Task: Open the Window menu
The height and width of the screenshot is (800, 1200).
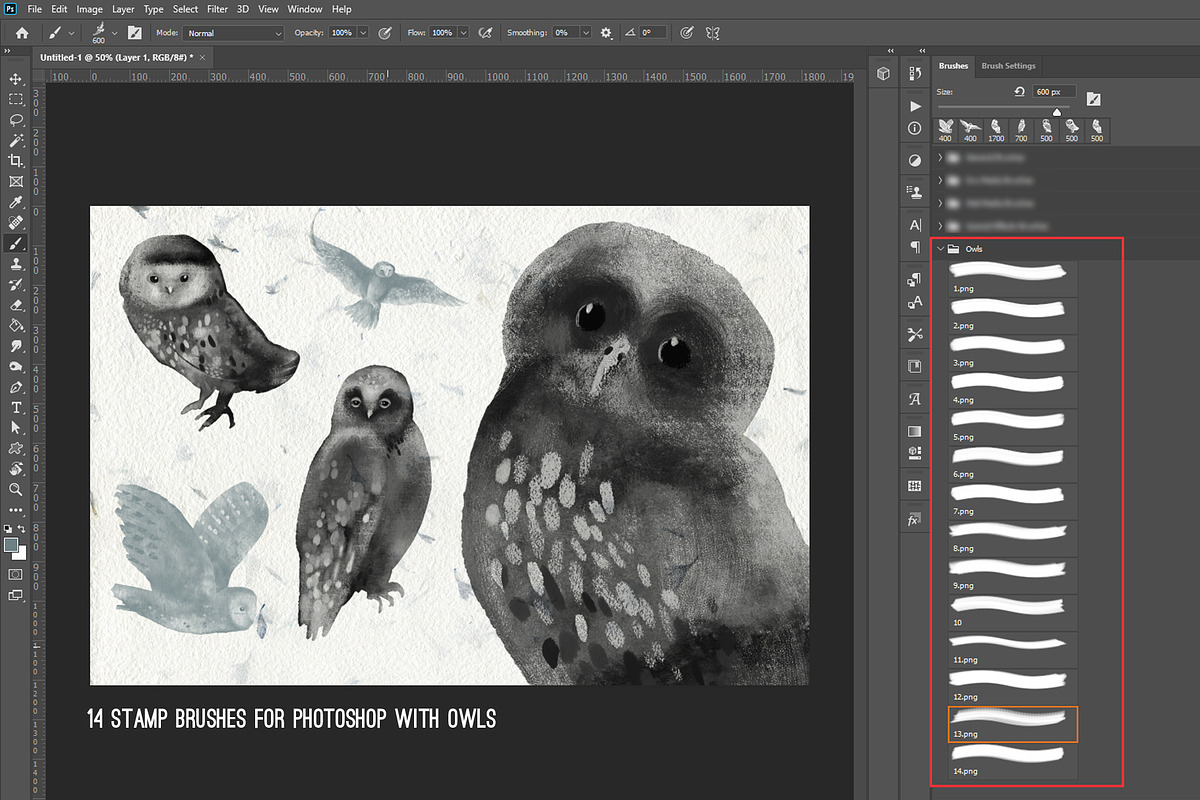Action: (305, 9)
